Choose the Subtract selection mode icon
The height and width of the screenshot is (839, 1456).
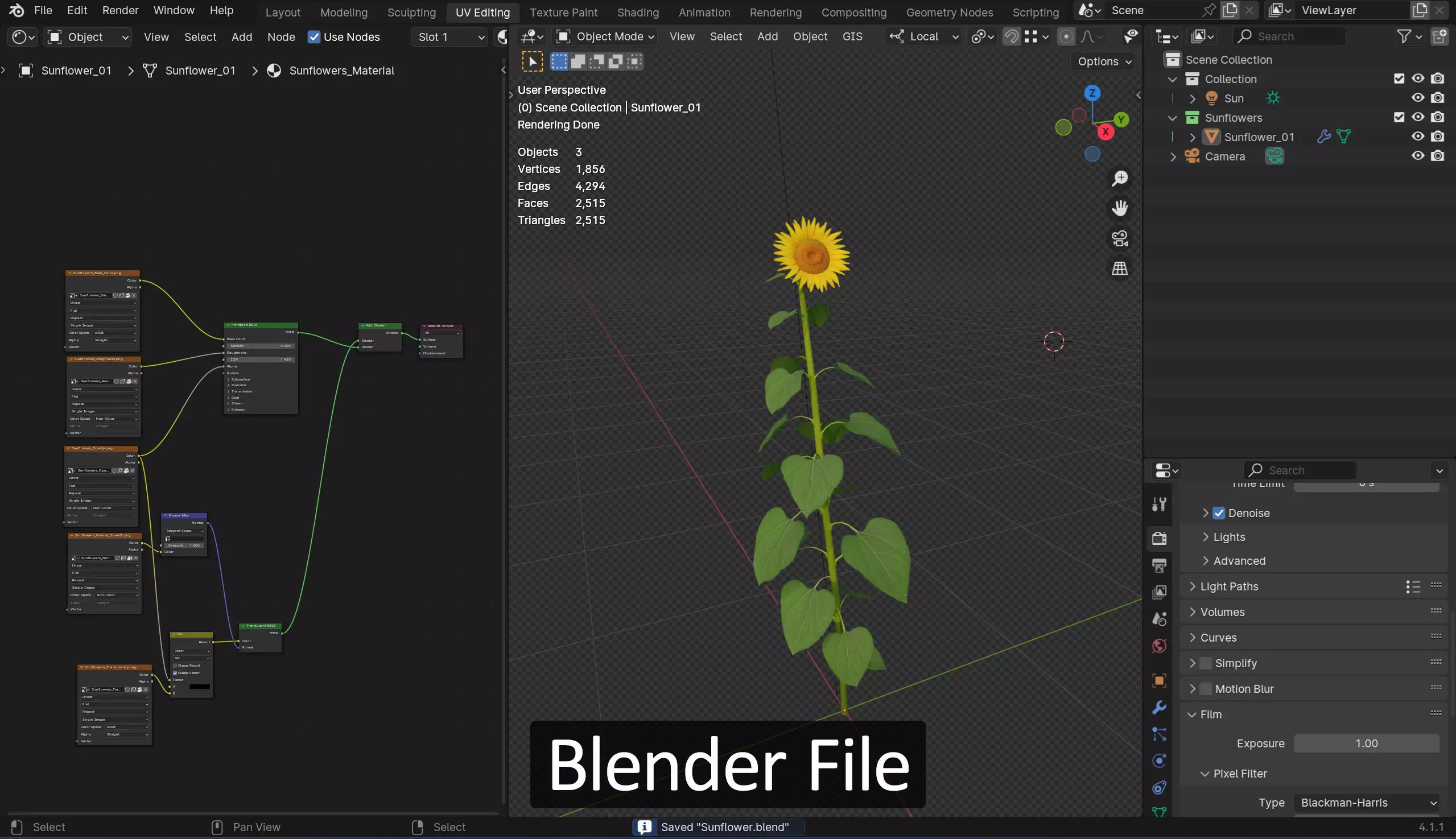pyautogui.click(x=597, y=61)
